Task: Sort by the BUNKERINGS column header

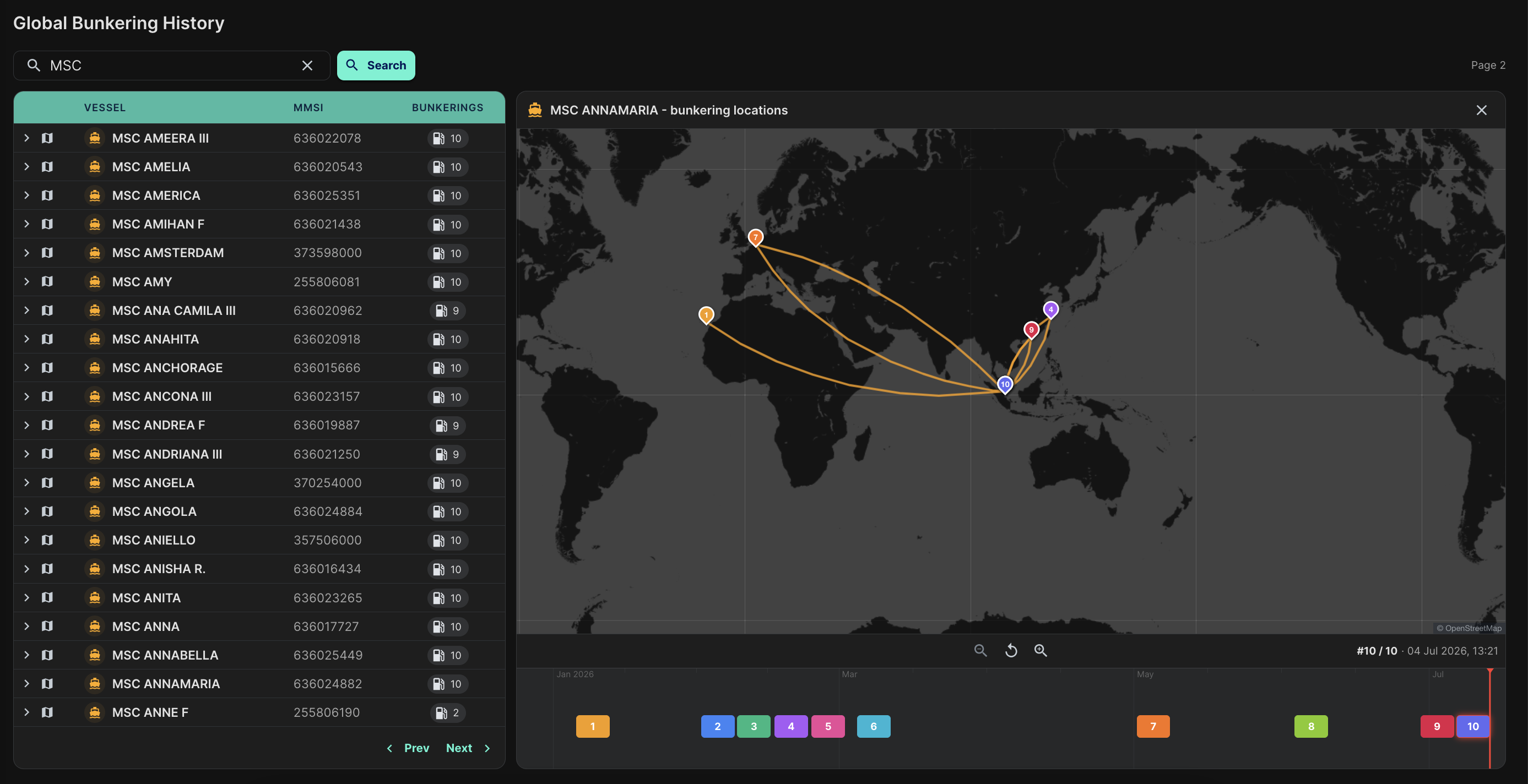Action: 447,107
